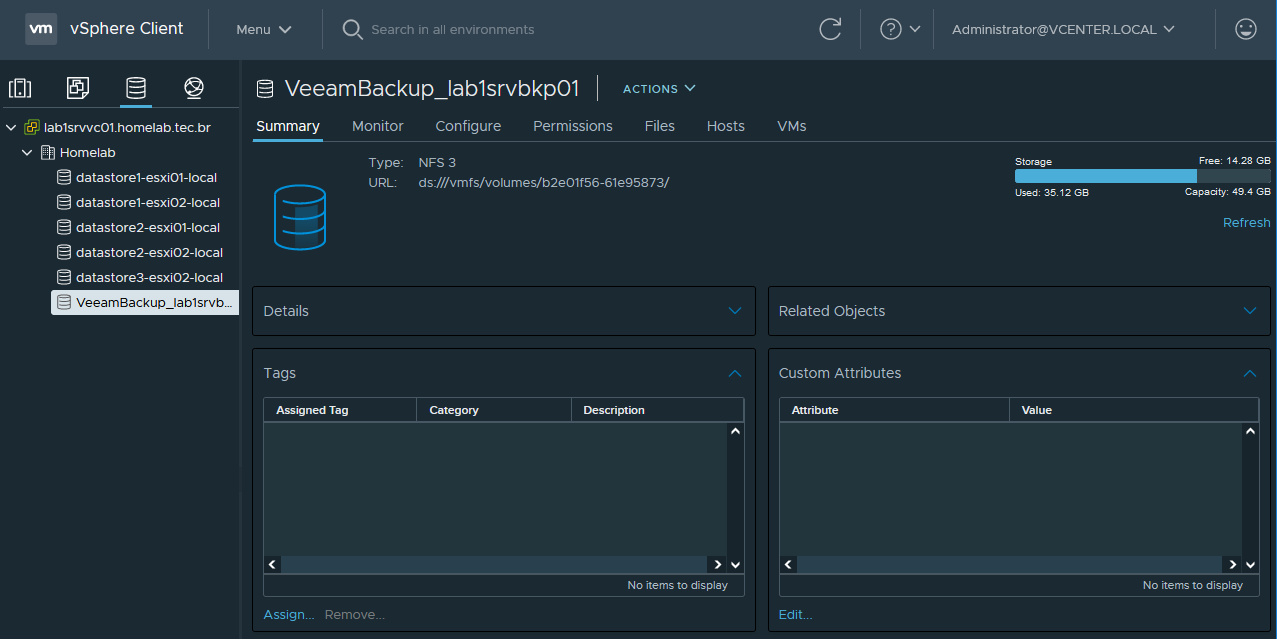Click the vCenter icon beside lab1srvvc01.homelab.tec.br

tap(32, 128)
